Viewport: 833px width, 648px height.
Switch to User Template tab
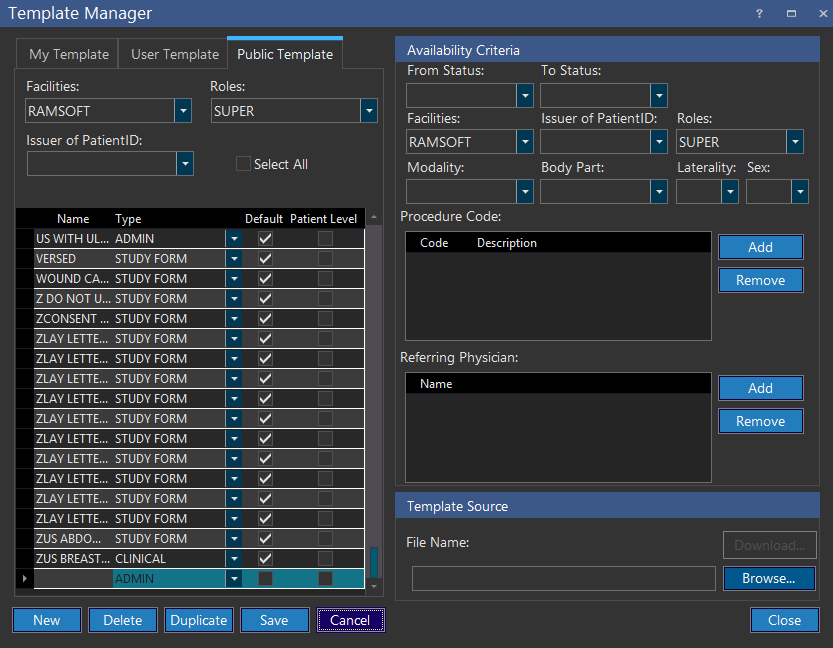pyautogui.click(x=174, y=54)
